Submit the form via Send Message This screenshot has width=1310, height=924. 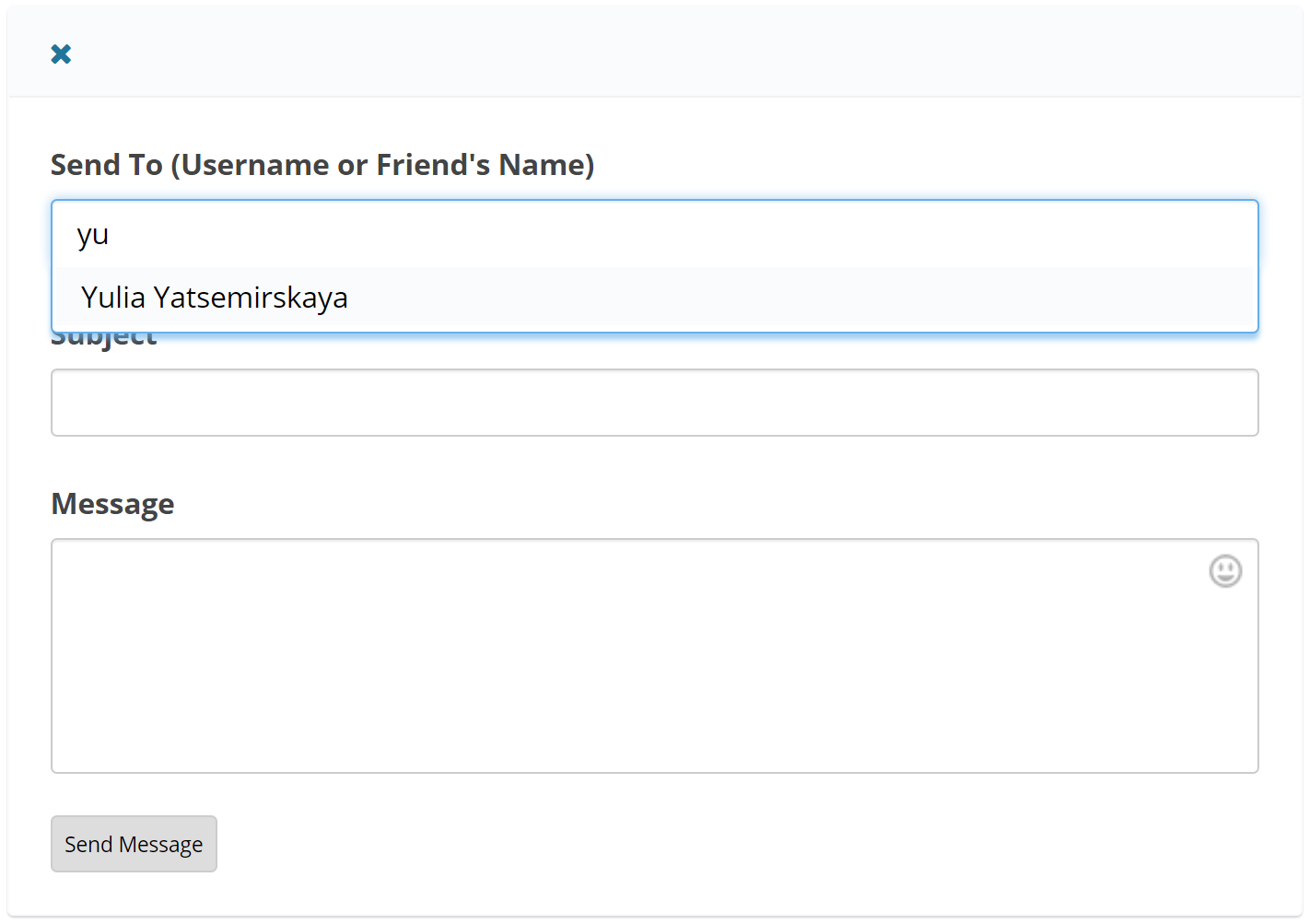[x=134, y=844]
